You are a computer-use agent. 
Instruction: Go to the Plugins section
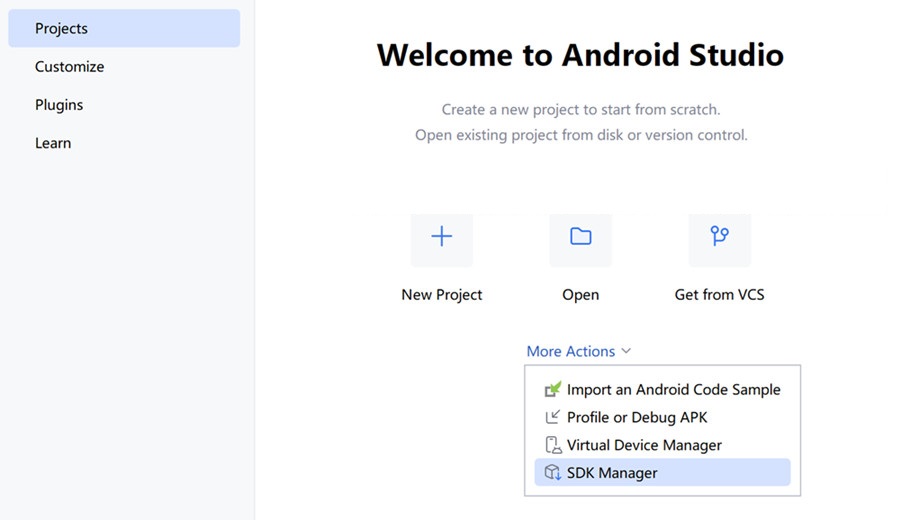click(x=59, y=105)
